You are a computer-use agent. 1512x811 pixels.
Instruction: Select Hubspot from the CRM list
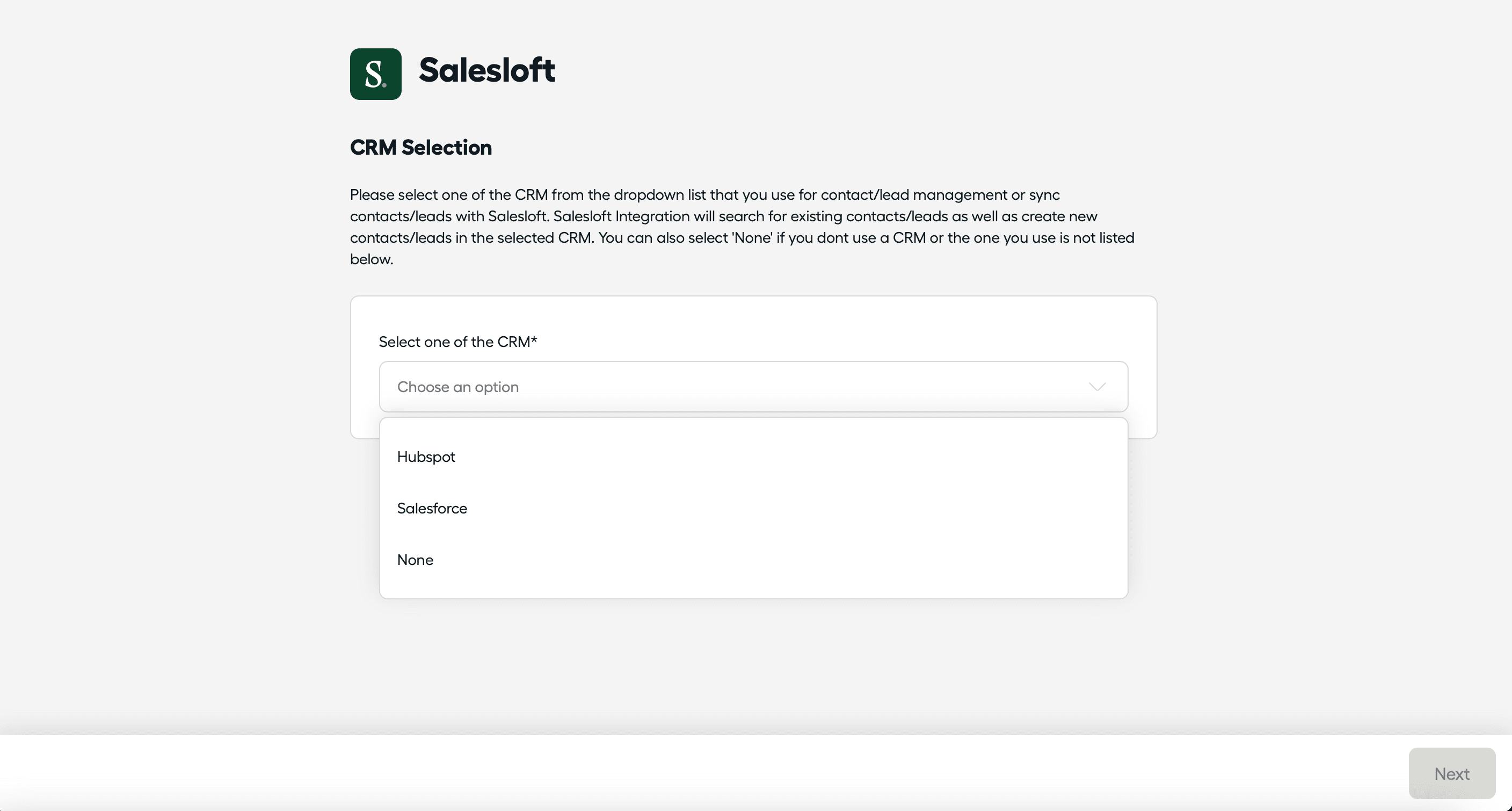426,457
